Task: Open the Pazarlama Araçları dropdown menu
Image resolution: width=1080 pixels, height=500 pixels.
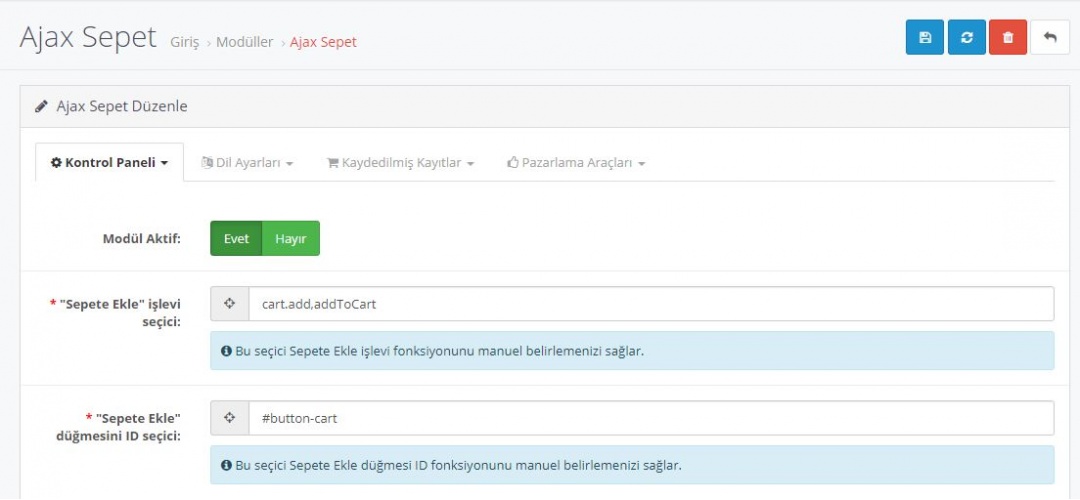Action: point(576,163)
